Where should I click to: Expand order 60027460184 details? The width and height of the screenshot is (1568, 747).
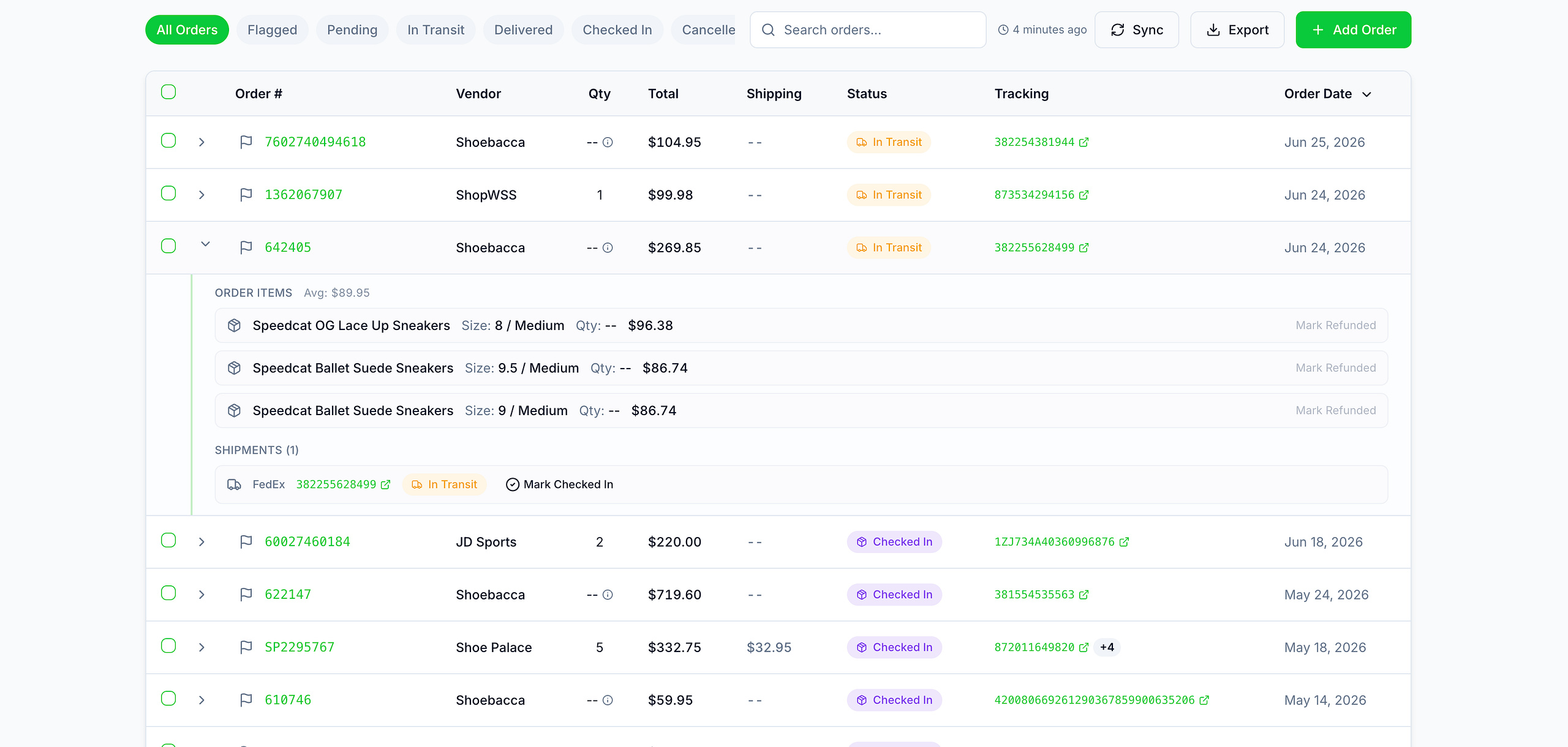coord(202,542)
